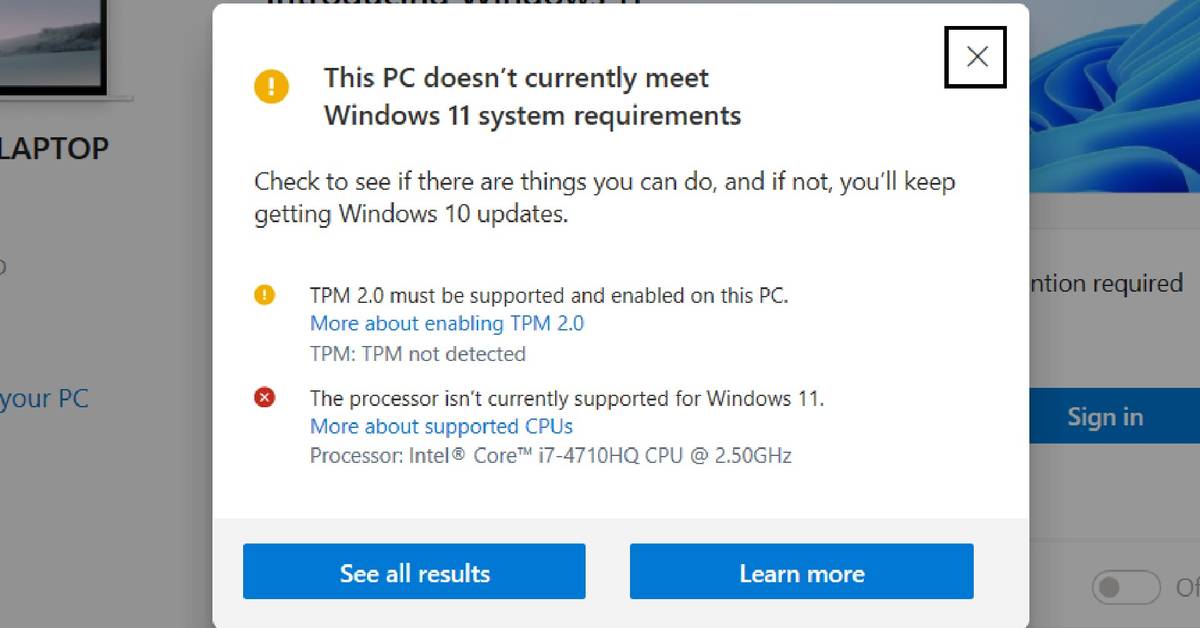The image size is (1200, 628).
Task: Toggle the Off switch behind the dialog
Action: (x=1125, y=587)
